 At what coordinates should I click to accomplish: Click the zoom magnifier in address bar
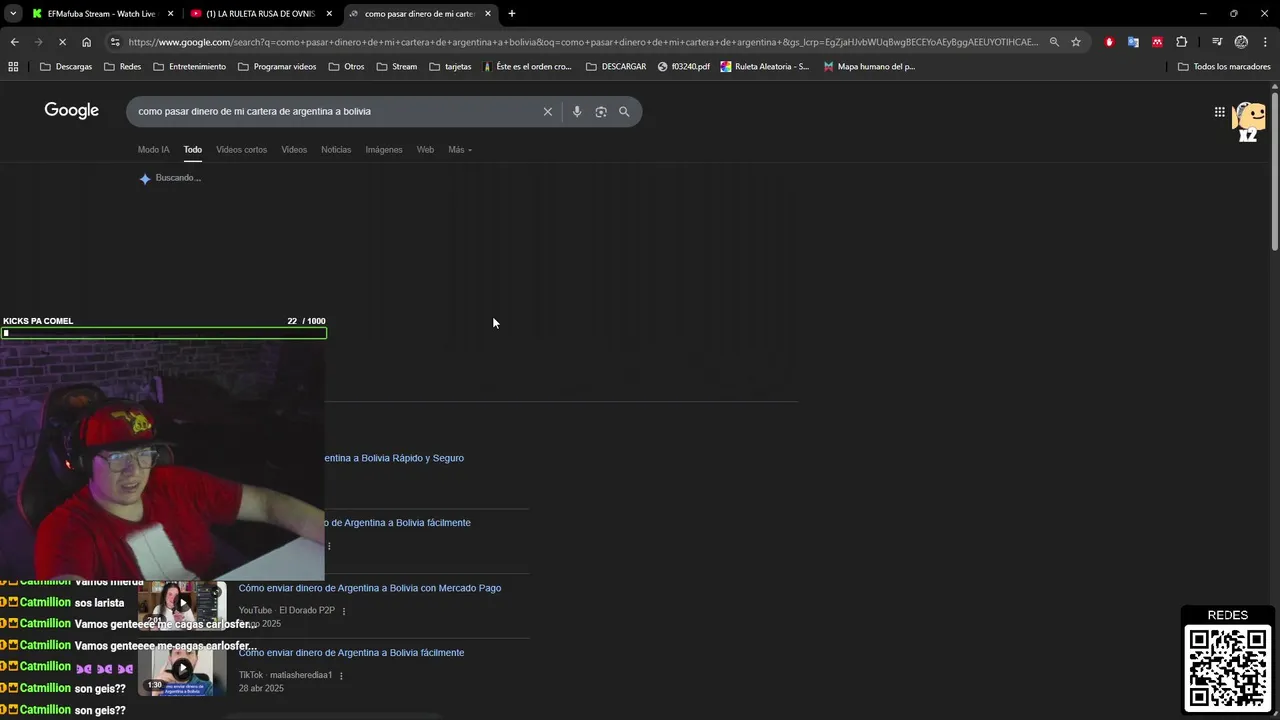point(1054,42)
